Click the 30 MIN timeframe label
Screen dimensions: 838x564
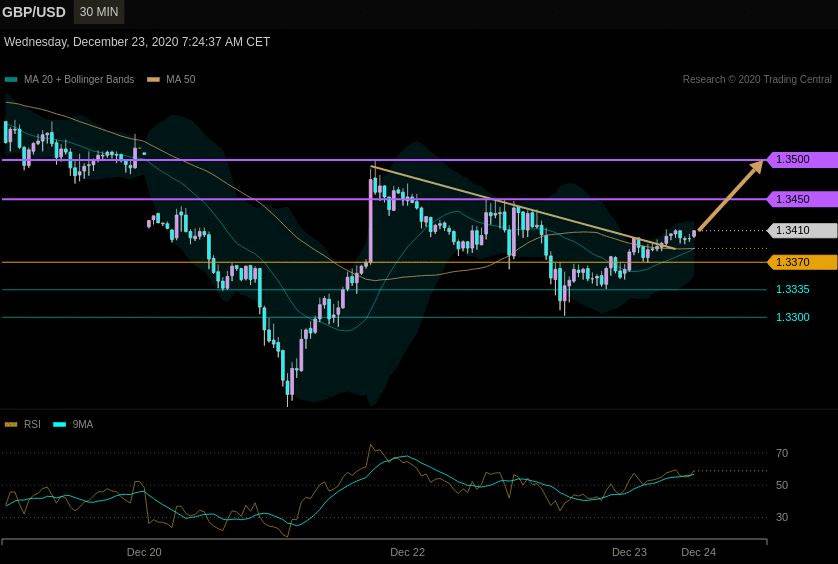pos(99,12)
